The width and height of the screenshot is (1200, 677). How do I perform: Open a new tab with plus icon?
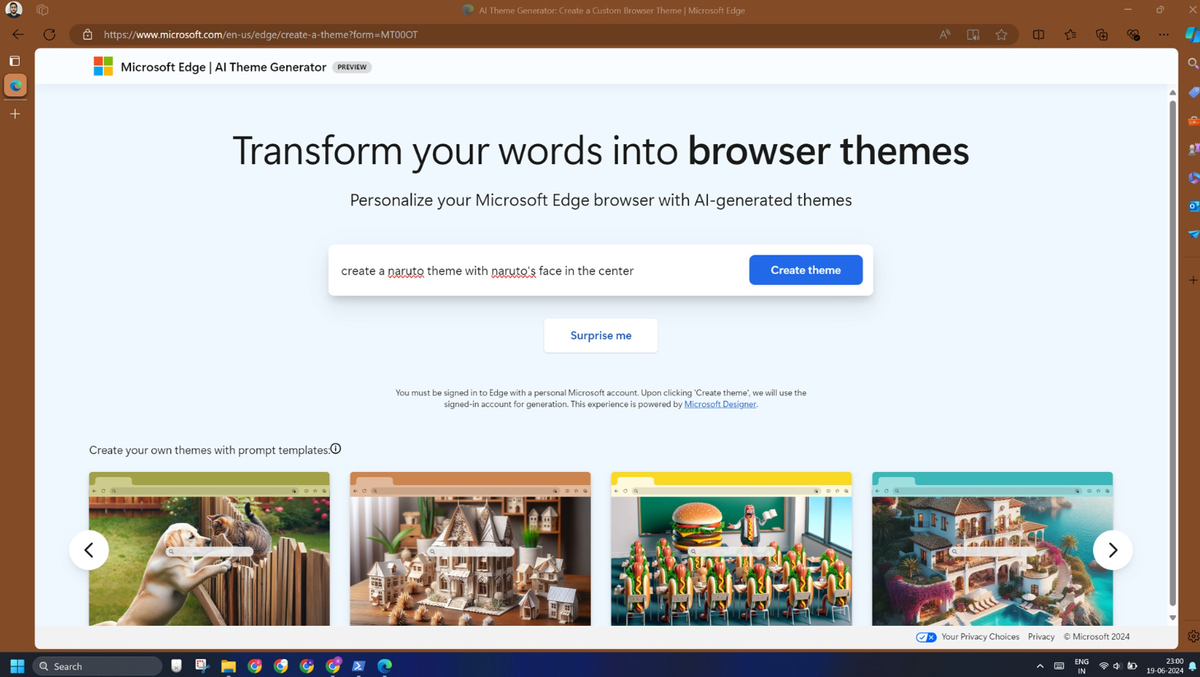tap(15, 114)
